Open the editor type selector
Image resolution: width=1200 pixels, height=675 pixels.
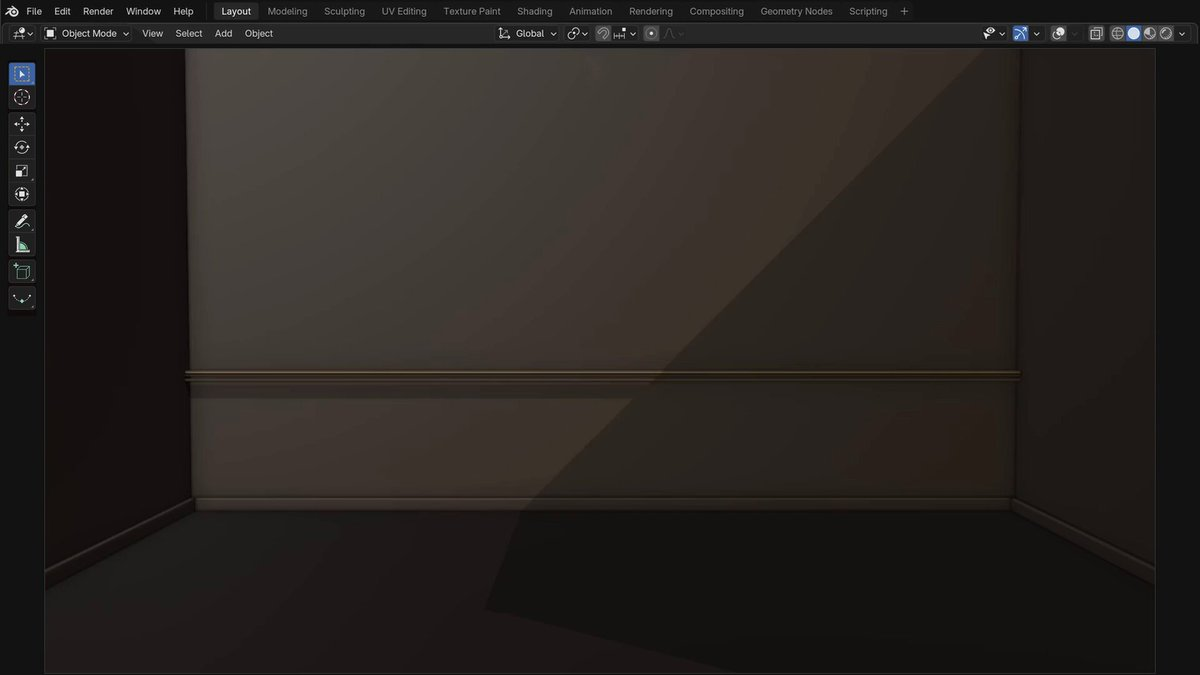[23, 33]
